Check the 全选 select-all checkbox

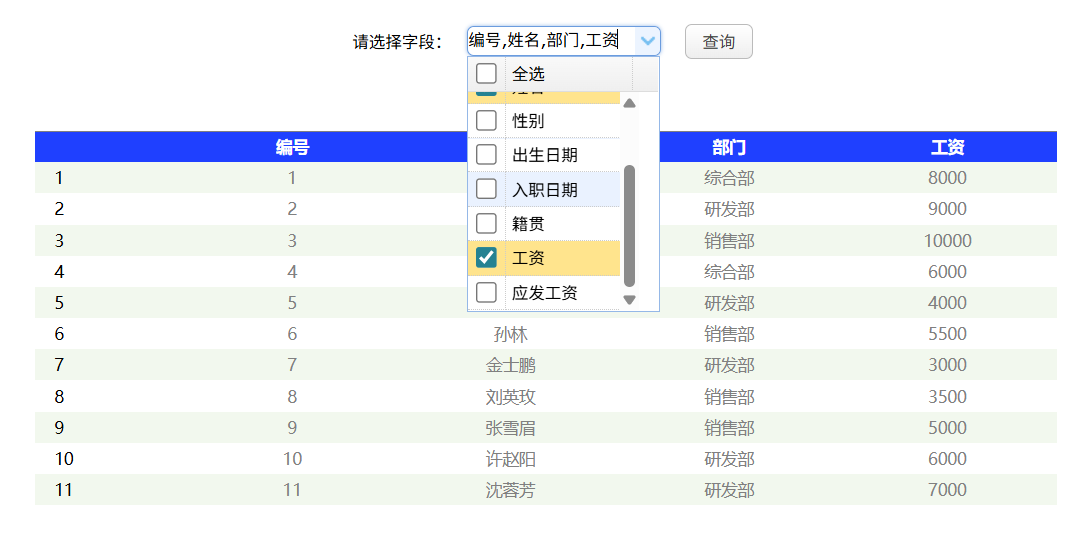click(x=486, y=74)
